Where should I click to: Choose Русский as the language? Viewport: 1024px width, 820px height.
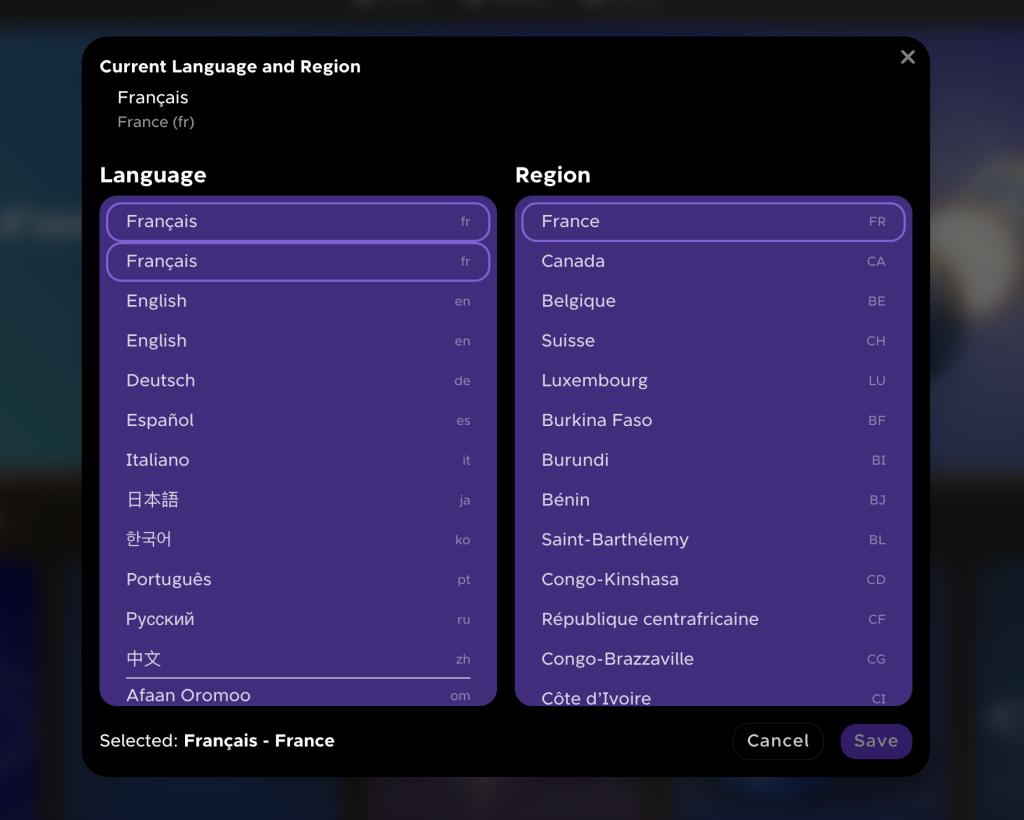(298, 620)
